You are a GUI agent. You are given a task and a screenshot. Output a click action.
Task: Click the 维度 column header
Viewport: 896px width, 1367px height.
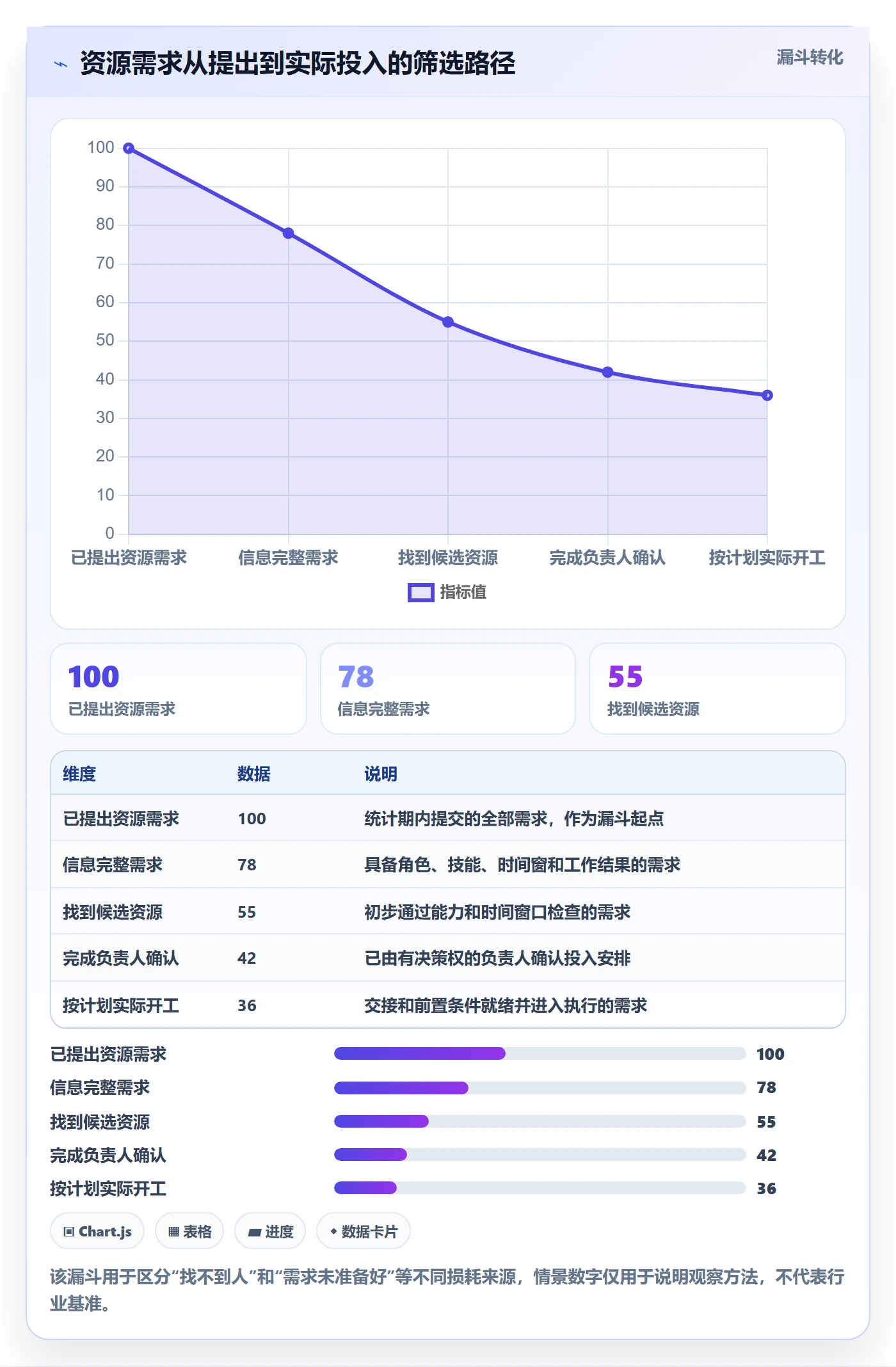[x=79, y=774]
